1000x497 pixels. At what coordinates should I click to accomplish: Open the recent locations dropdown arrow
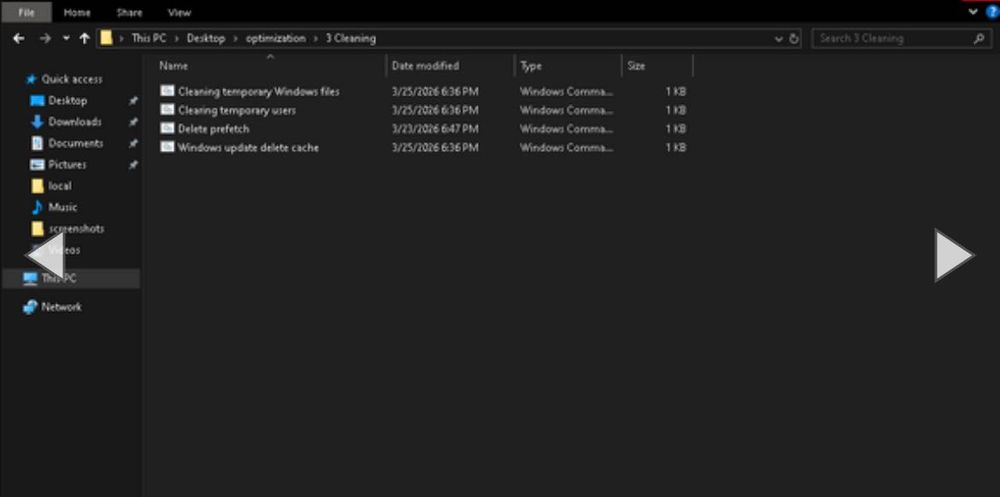pos(66,38)
